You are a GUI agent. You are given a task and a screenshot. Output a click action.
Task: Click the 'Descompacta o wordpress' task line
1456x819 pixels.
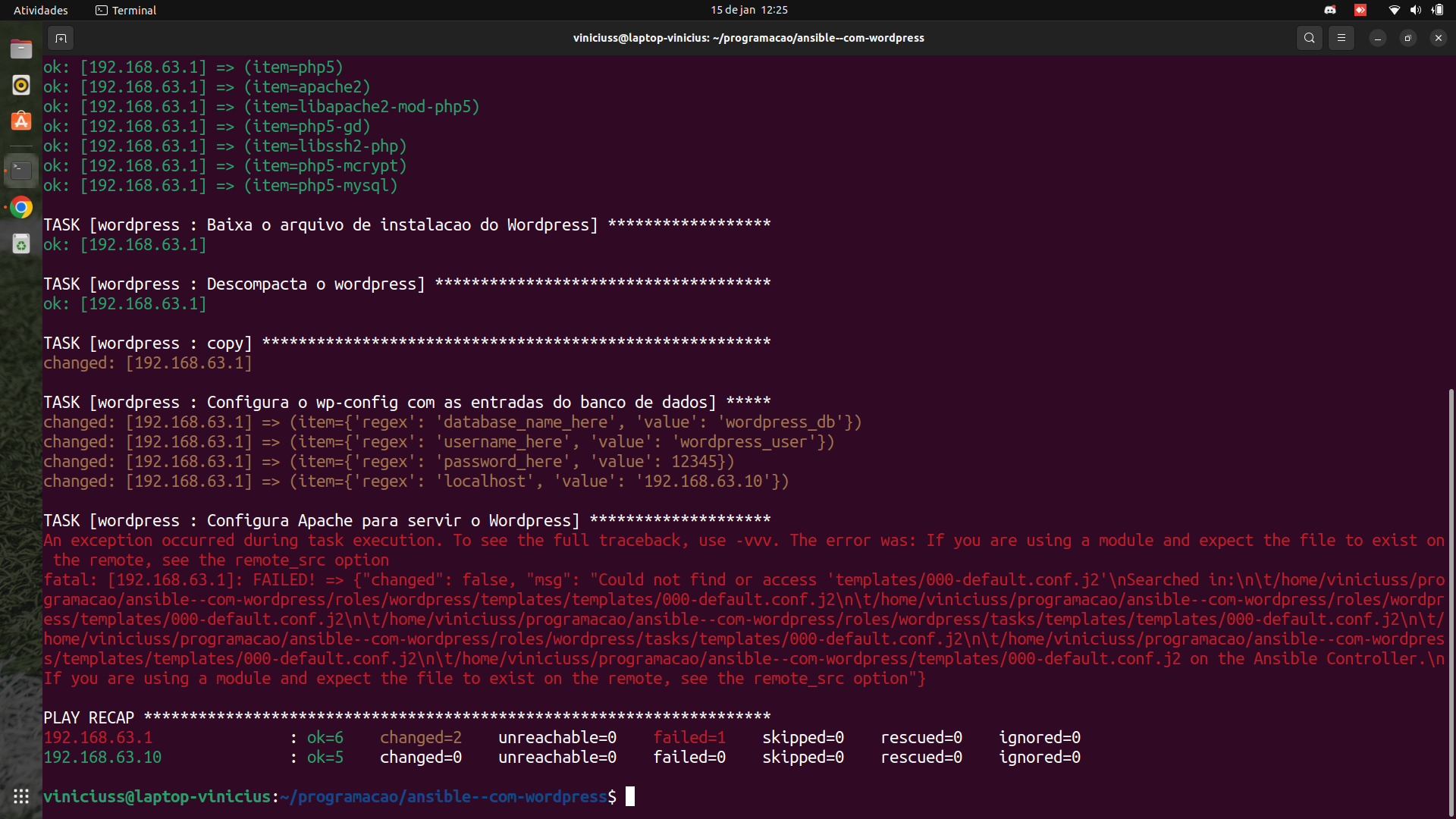coord(407,284)
